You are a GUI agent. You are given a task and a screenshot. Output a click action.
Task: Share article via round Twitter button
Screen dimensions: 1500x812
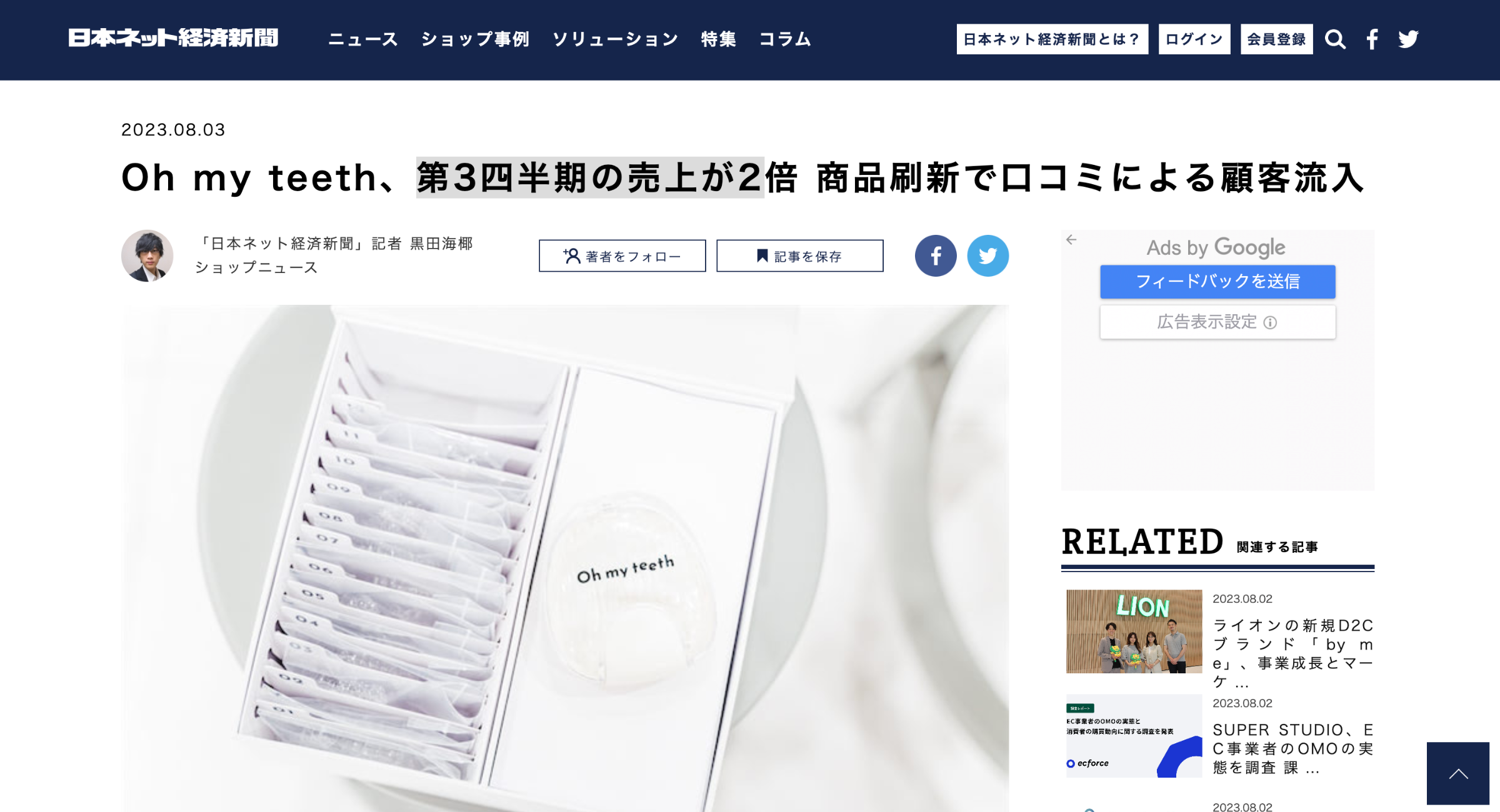click(x=987, y=255)
